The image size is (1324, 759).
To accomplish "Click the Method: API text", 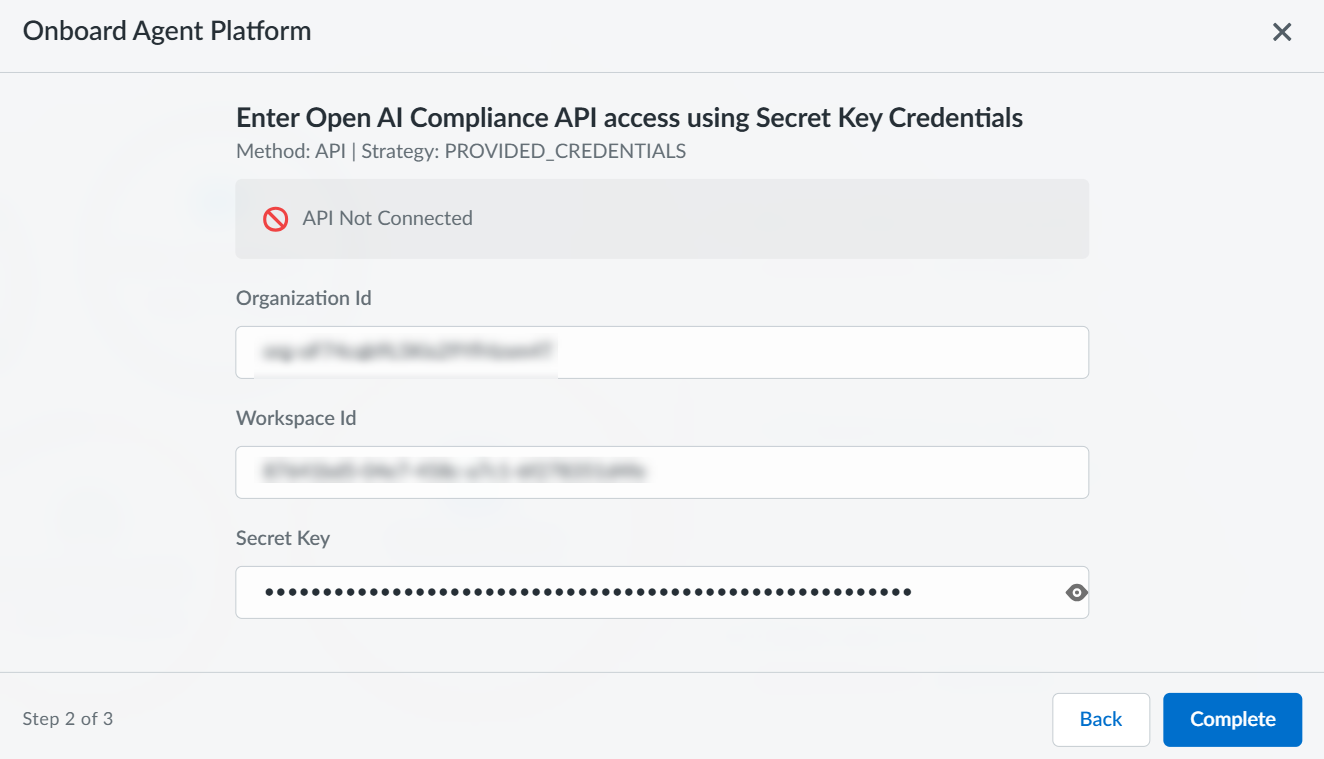I will tap(290, 152).
